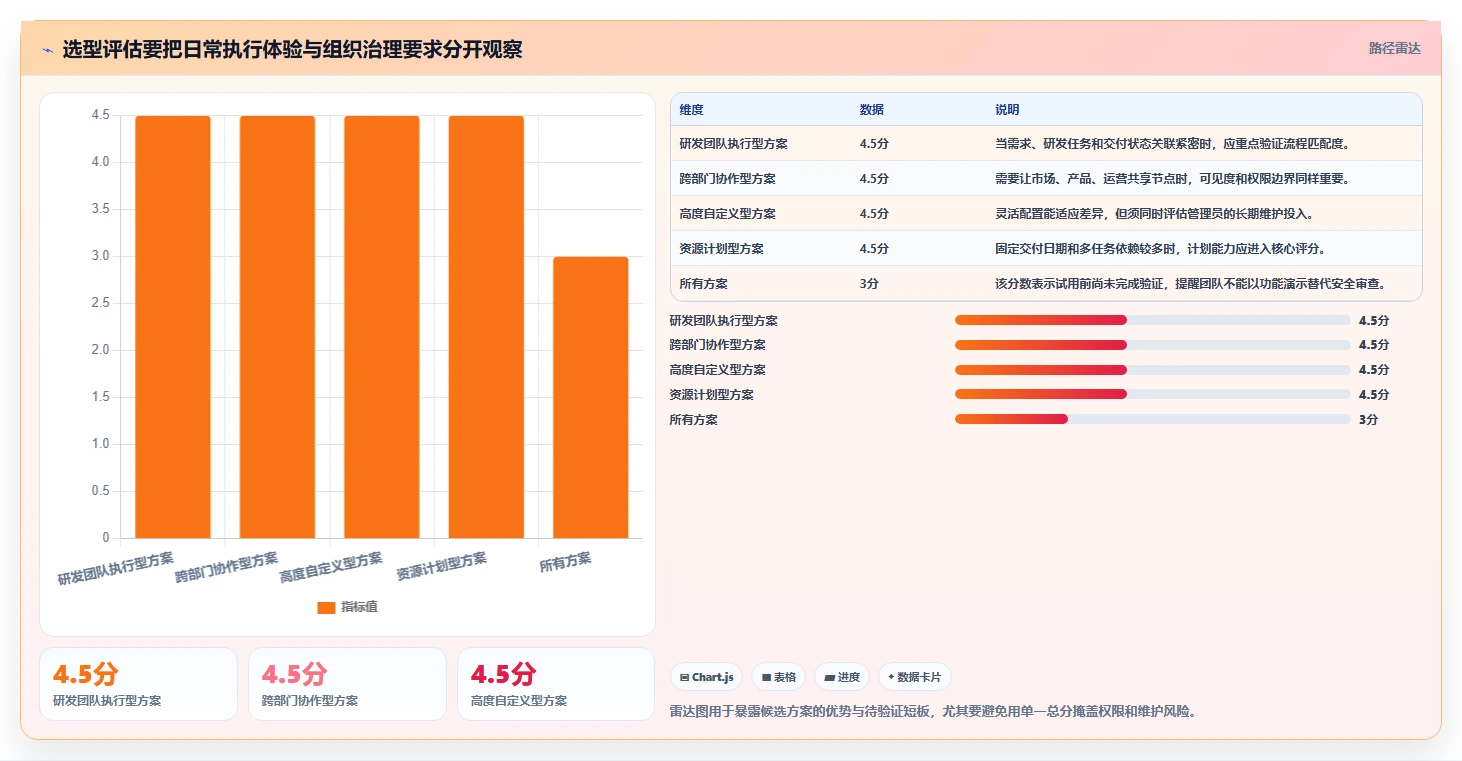1462x761 pixels.
Task: Click the 资源计划型方案 label in the progress list
Action: pyautogui.click(x=712, y=395)
